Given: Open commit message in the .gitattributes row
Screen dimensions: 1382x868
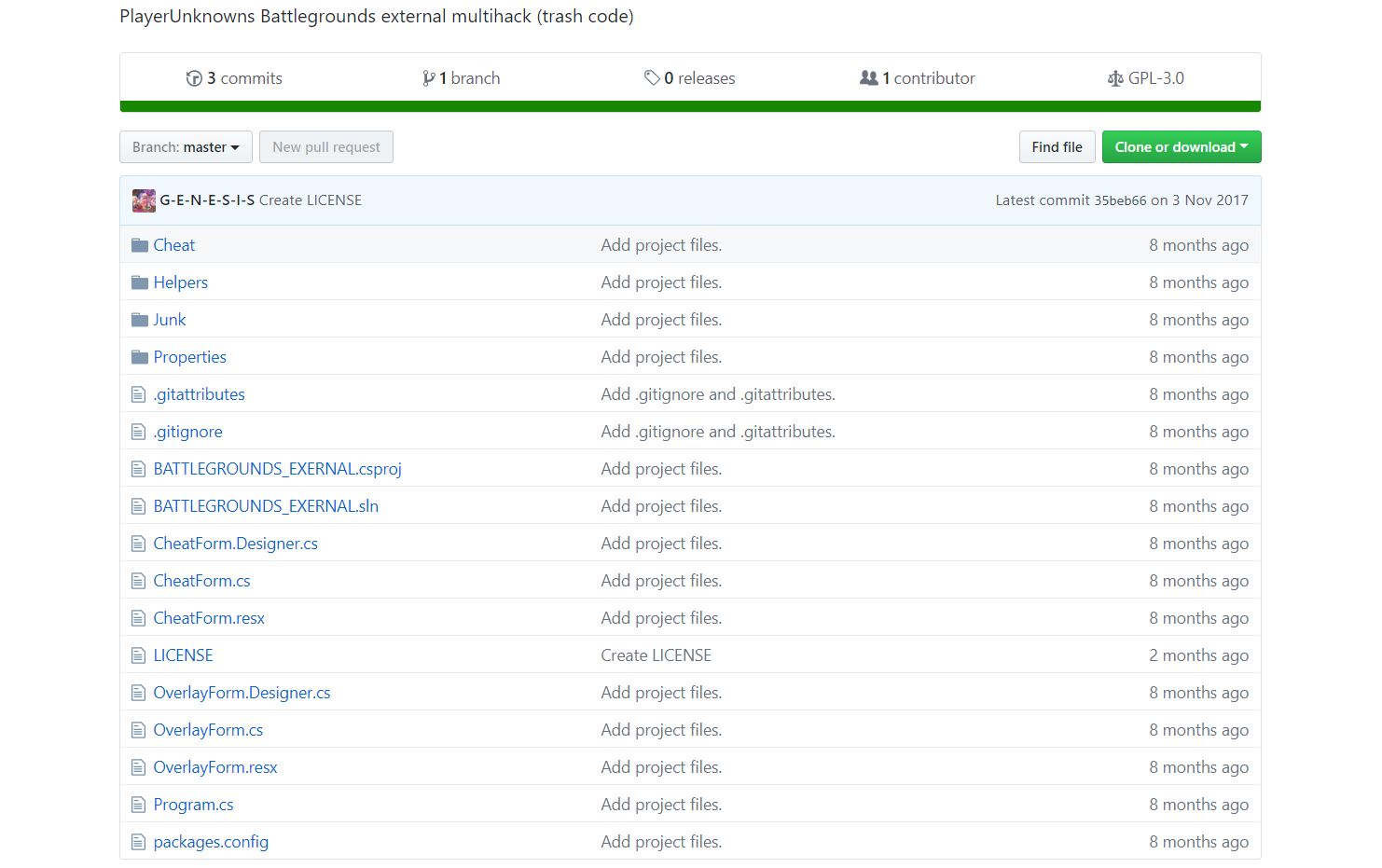Looking at the screenshot, I should coord(718,394).
